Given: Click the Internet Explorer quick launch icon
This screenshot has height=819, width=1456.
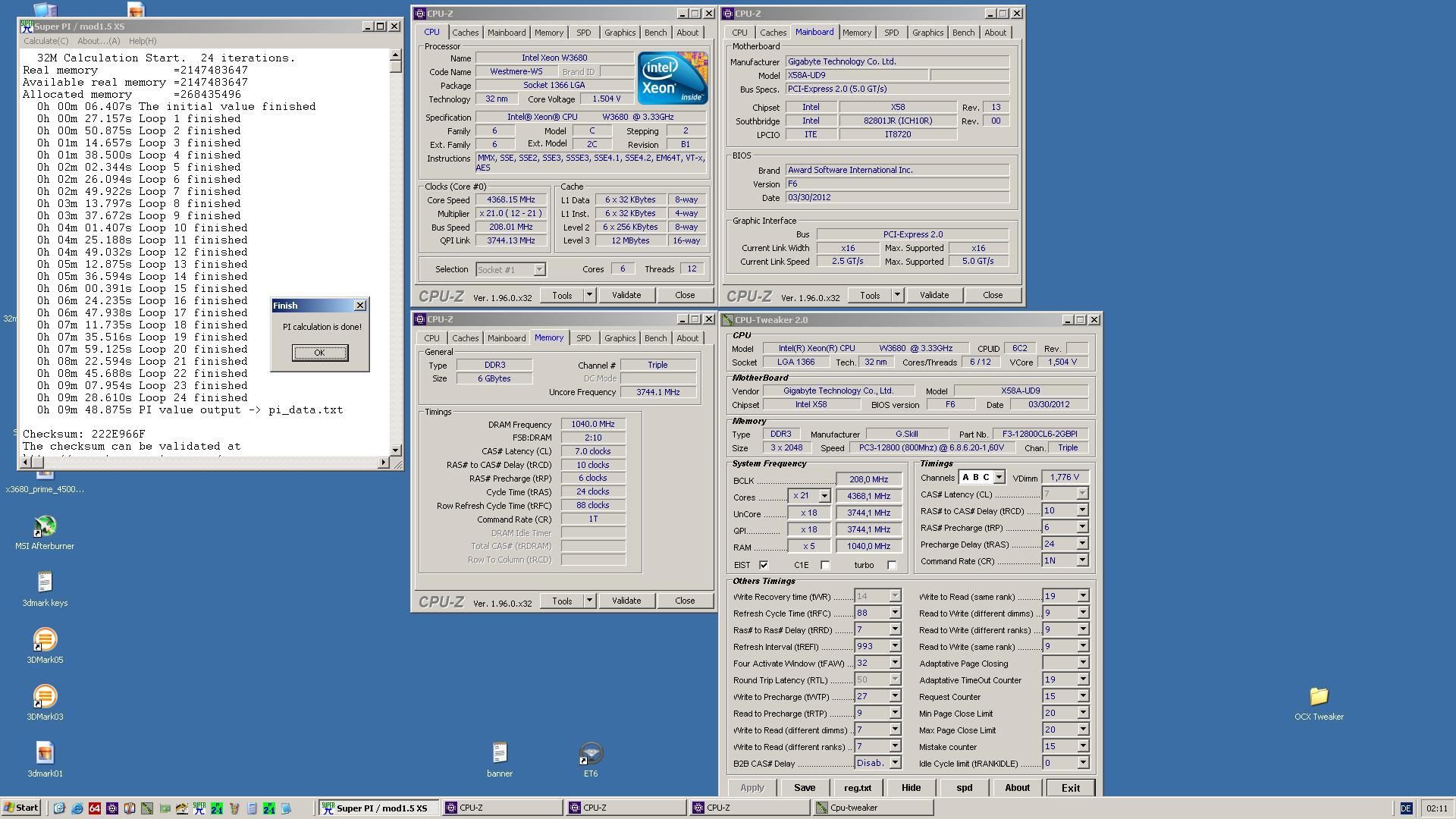Looking at the screenshot, I should pos(77,808).
